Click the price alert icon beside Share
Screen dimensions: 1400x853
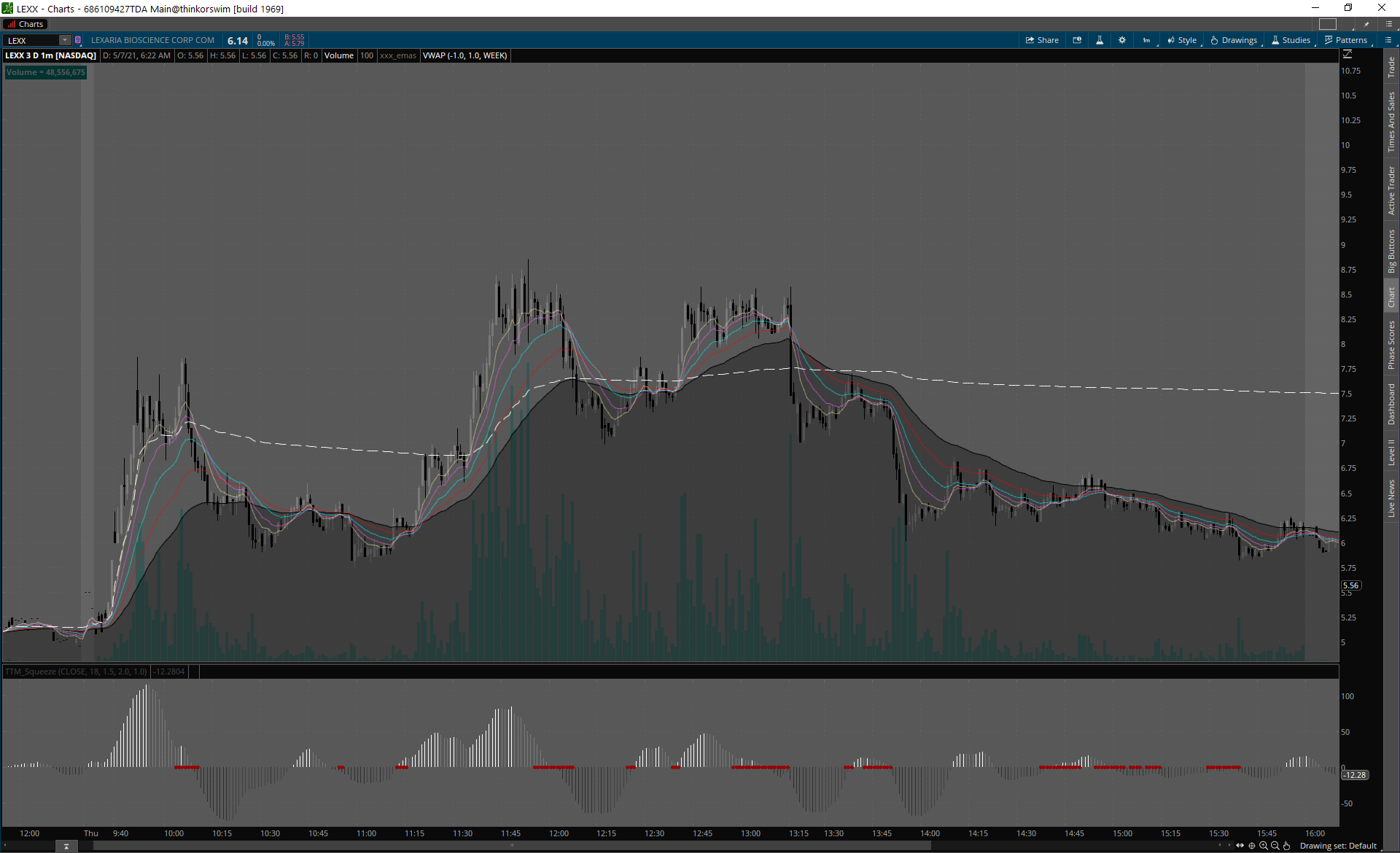click(x=1077, y=40)
